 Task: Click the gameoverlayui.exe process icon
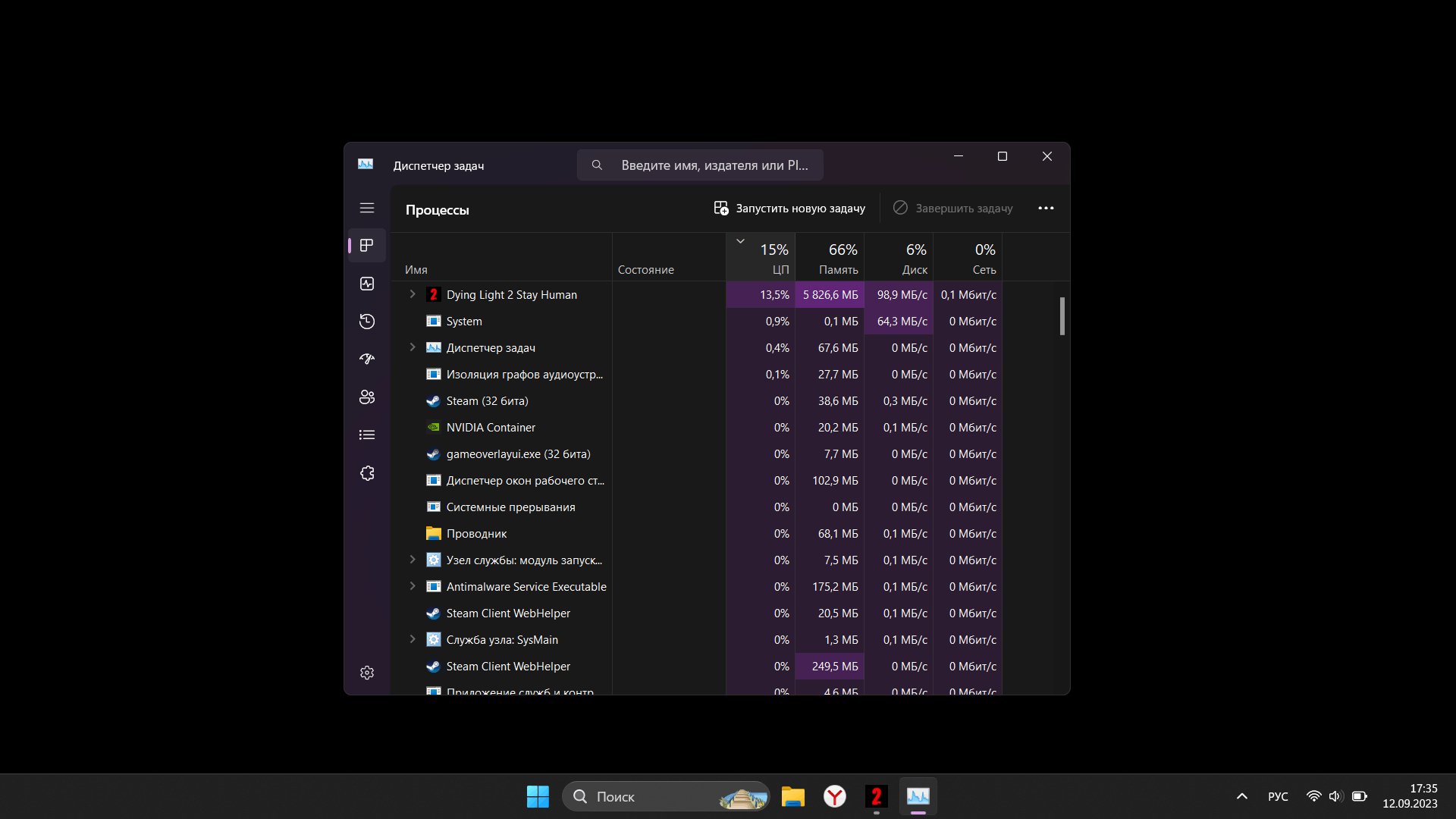pos(434,454)
